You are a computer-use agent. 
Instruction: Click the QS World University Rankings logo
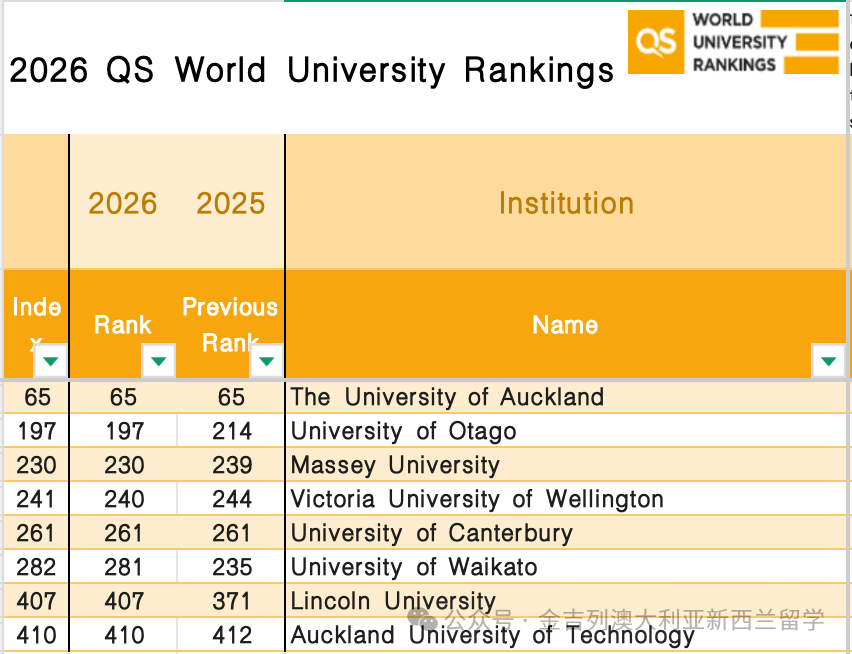(734, 42)
